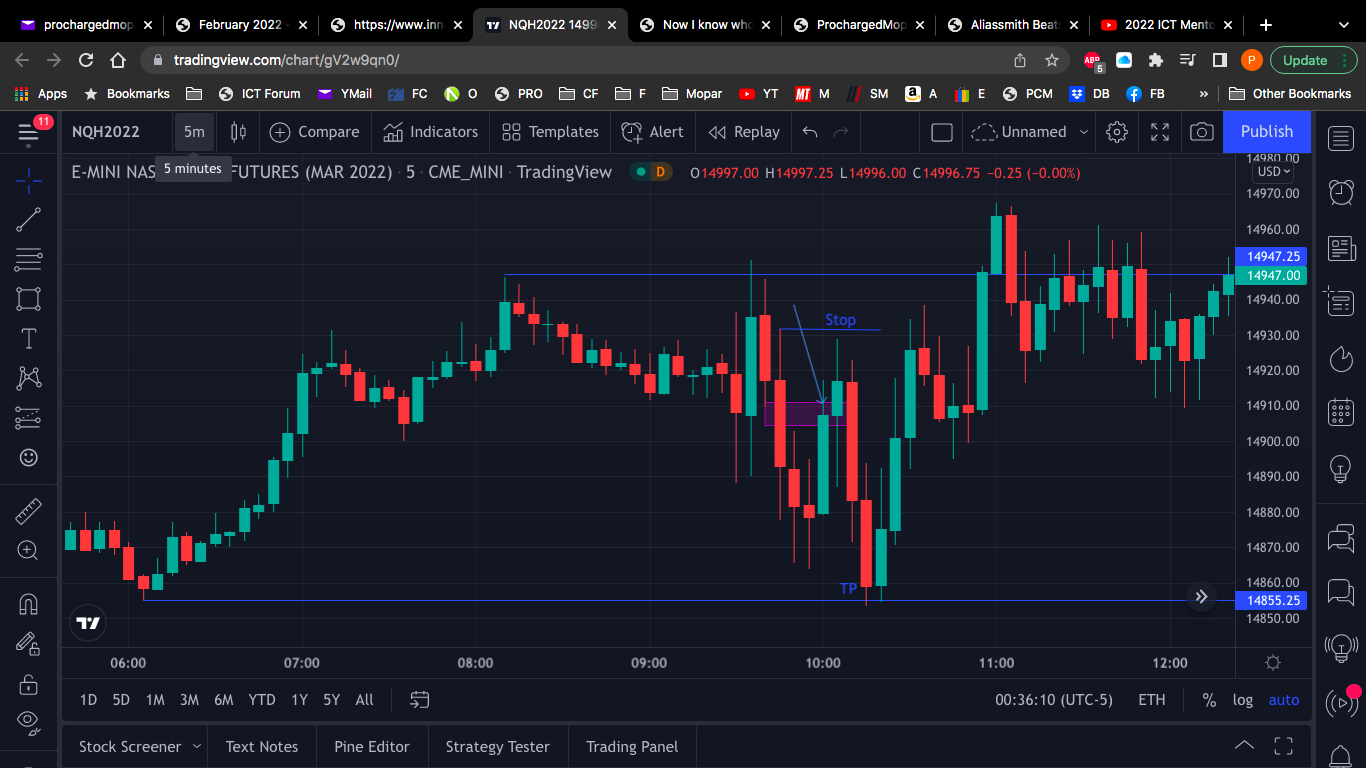The width and height of the screenshot is (1366, 768).
Task: Open the public chats panel
Action: pos(1341,540)
